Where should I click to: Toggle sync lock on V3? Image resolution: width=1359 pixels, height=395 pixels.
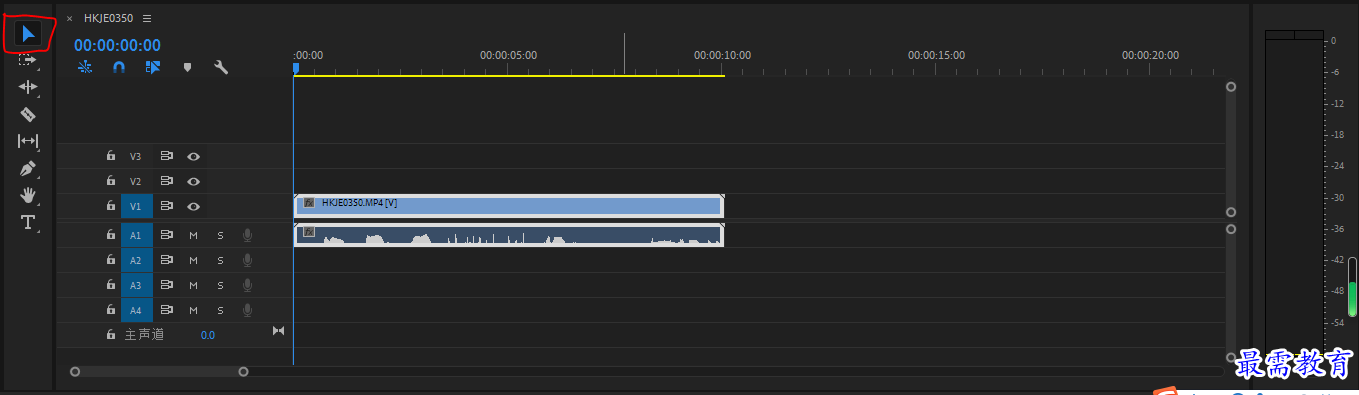click(x=167, y=156)
